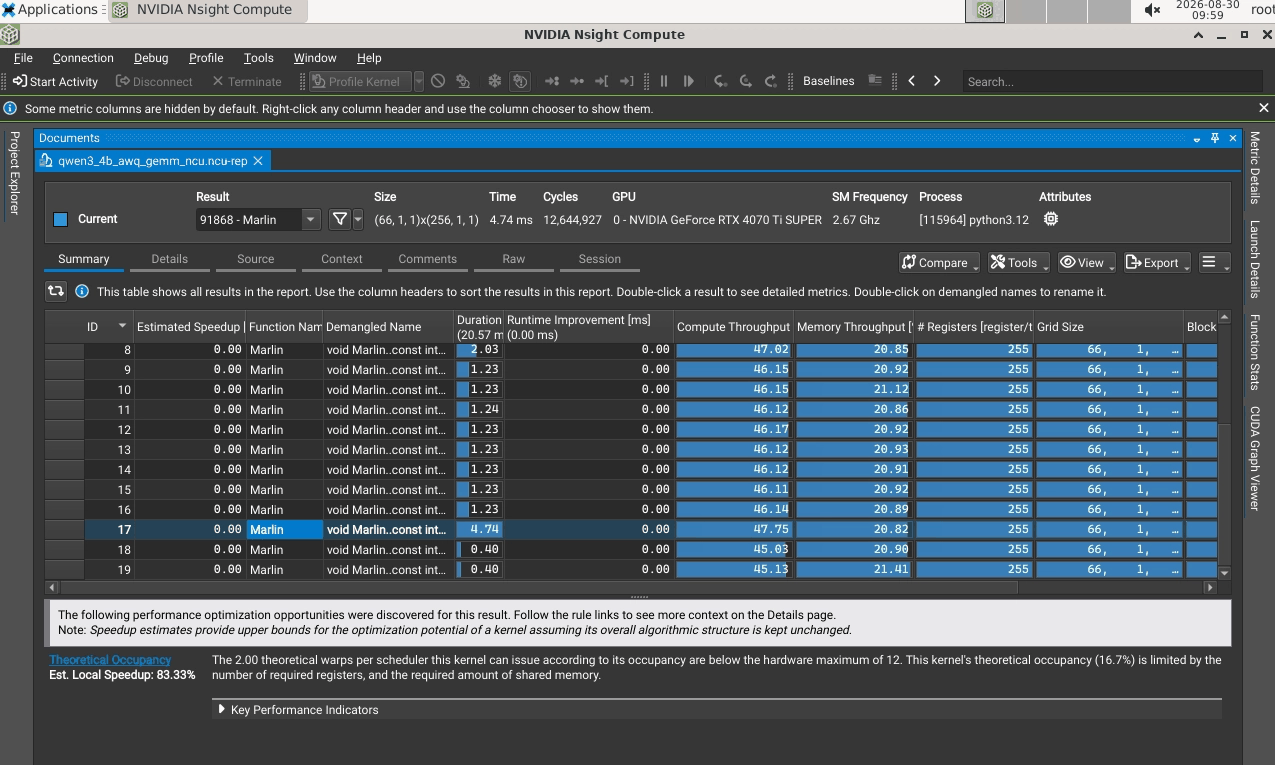The image size is (1275, 765).
Task: Click the snowflake clock control icon
Action: coord(493,81)
